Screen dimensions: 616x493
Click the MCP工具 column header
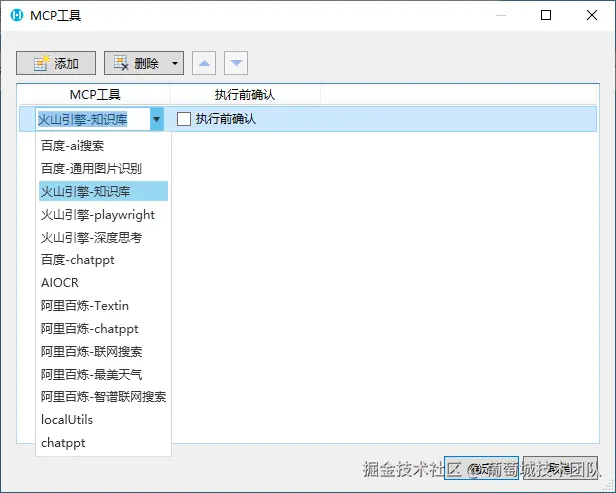95,95
